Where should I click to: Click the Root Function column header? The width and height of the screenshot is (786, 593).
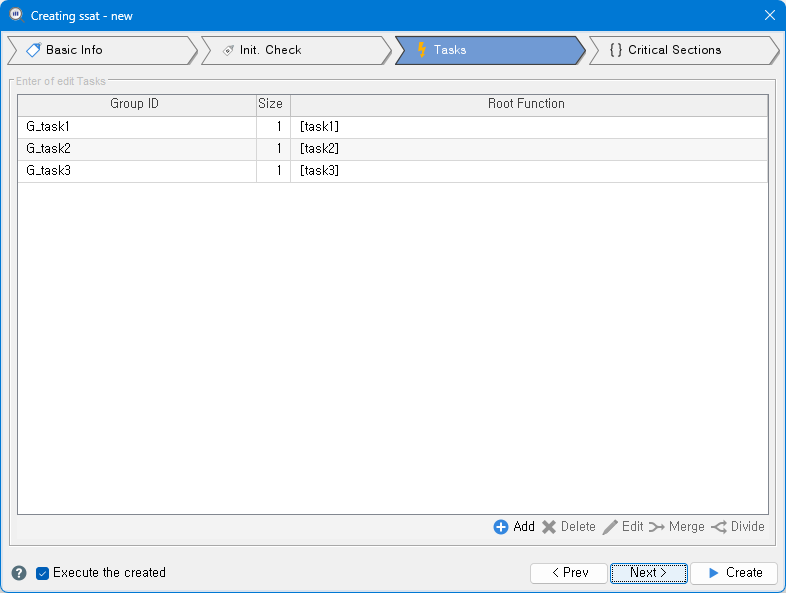[x=526, y=104]
